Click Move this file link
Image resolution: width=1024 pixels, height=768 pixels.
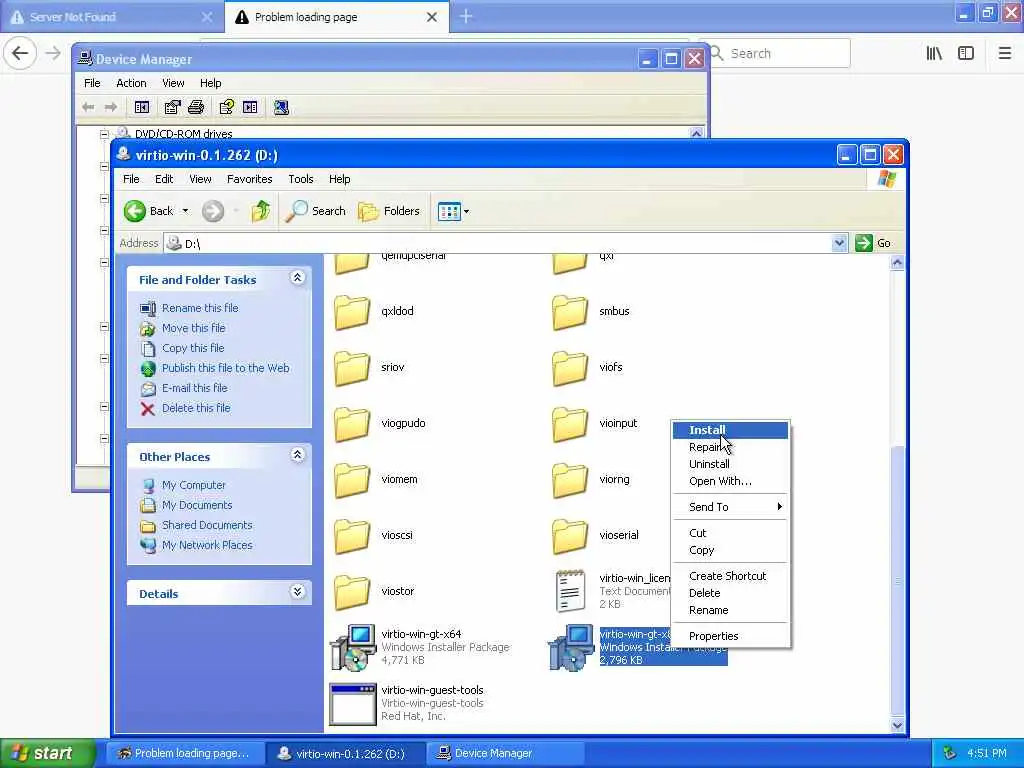coord(193,328)
